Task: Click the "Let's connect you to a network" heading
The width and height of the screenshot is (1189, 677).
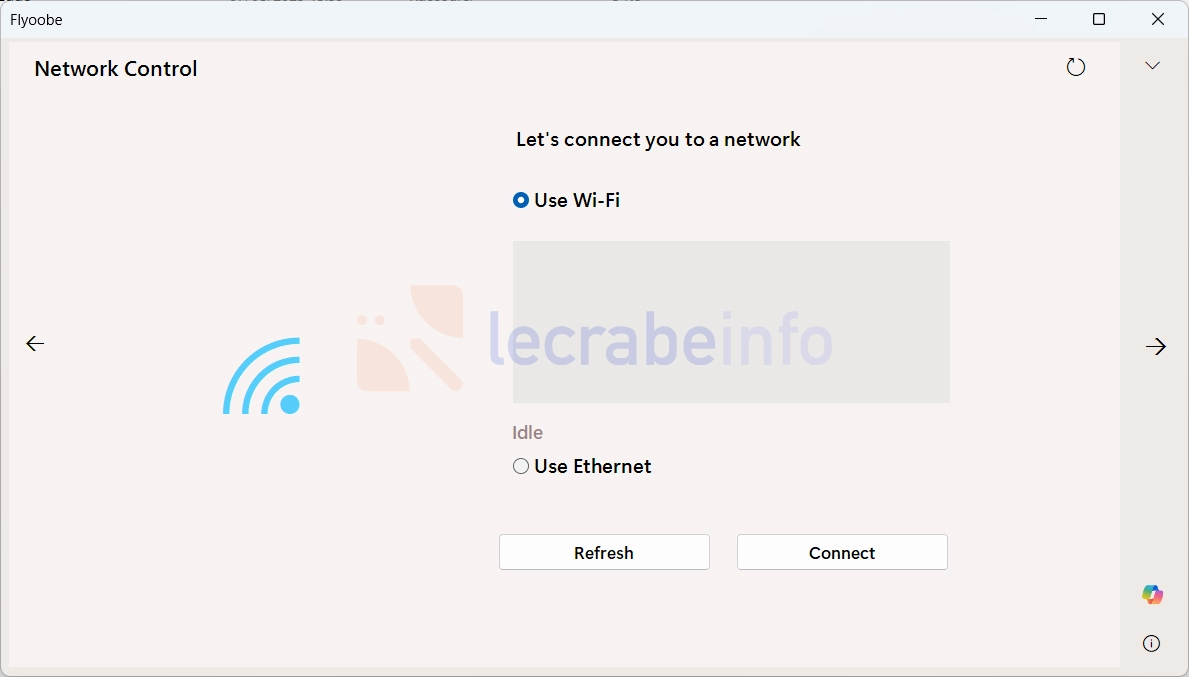Action: [658, 139]
